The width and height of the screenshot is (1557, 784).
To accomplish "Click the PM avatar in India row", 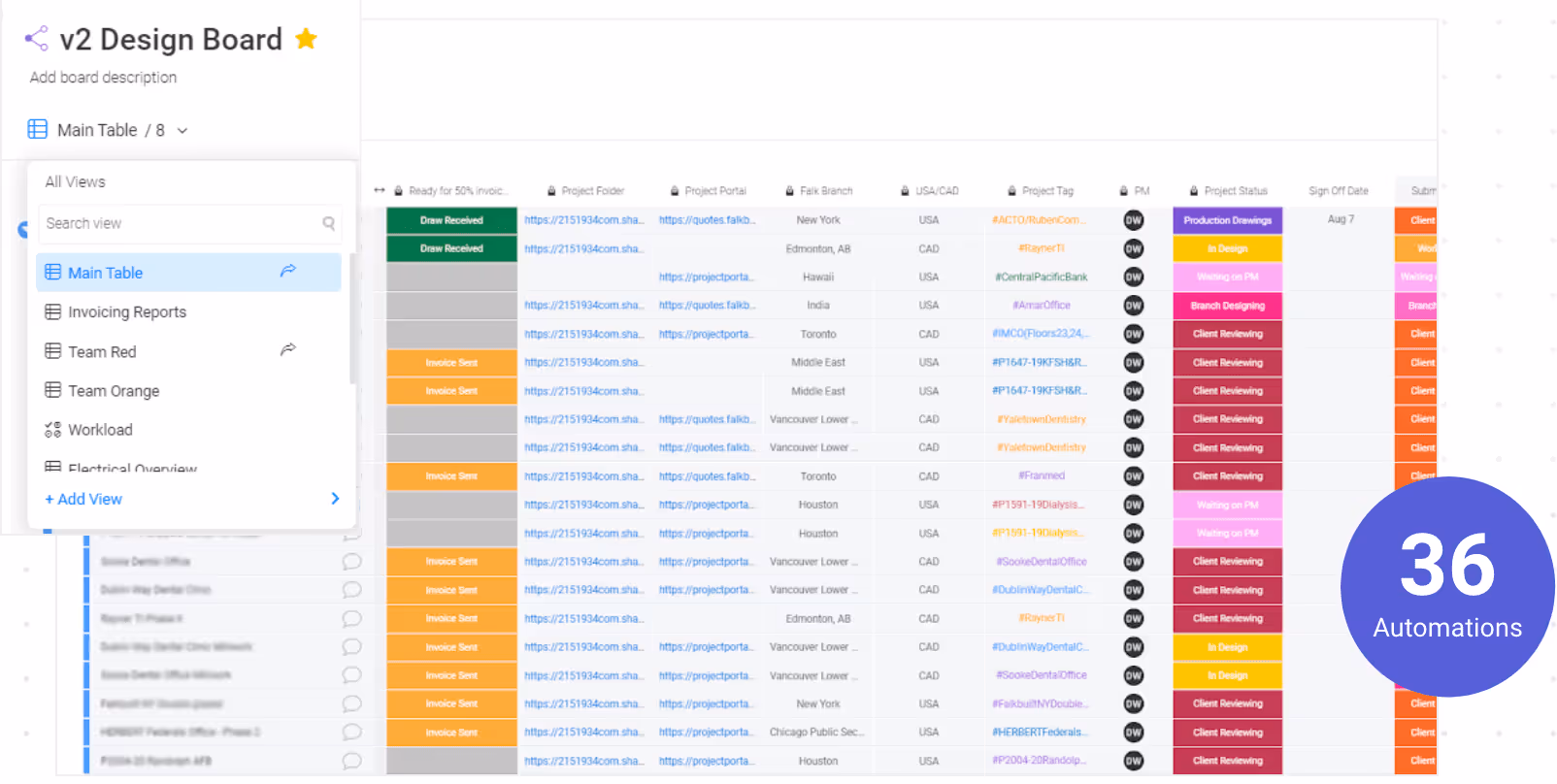I will (1133, 306).
